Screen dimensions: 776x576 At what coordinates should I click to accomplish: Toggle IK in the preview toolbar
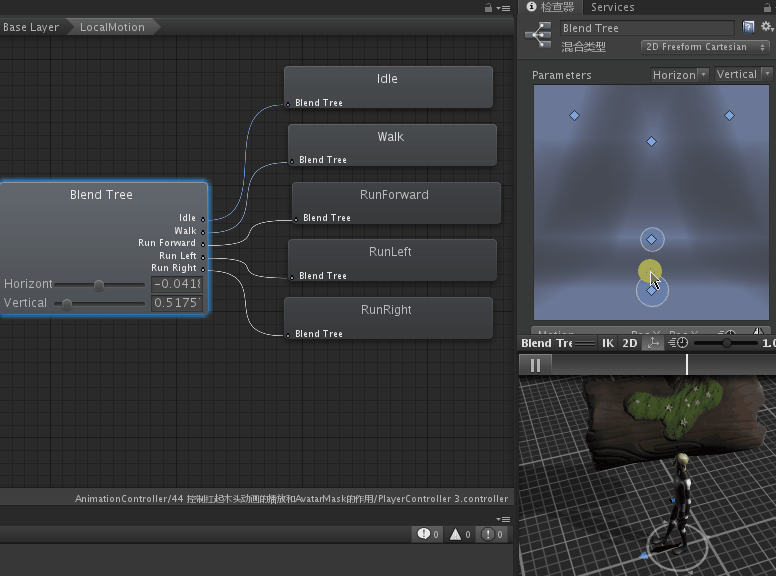(x=608, y=343)
